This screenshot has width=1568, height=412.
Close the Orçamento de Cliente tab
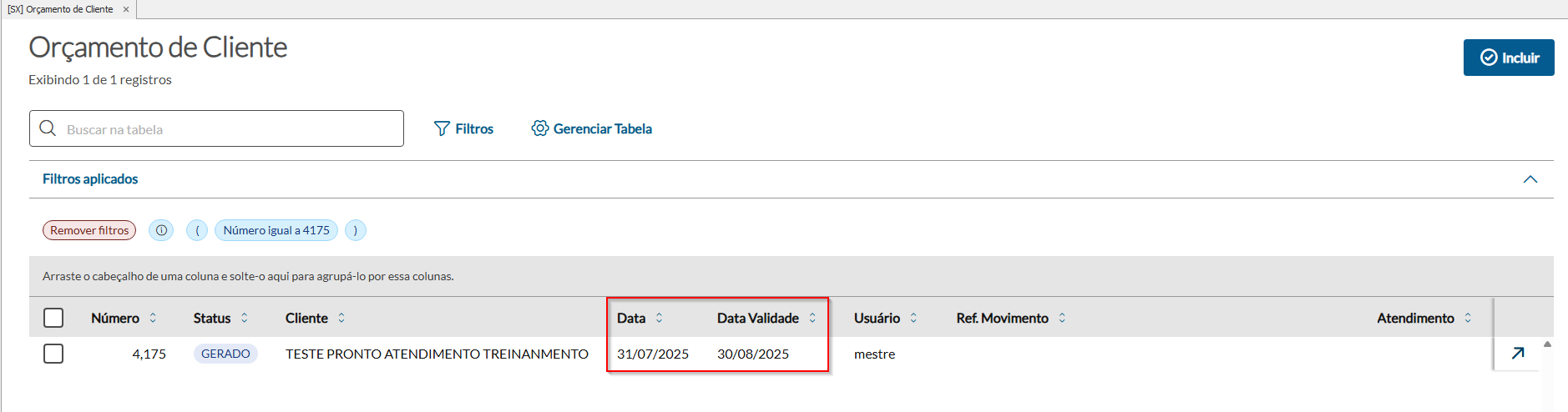click(126, 9)
